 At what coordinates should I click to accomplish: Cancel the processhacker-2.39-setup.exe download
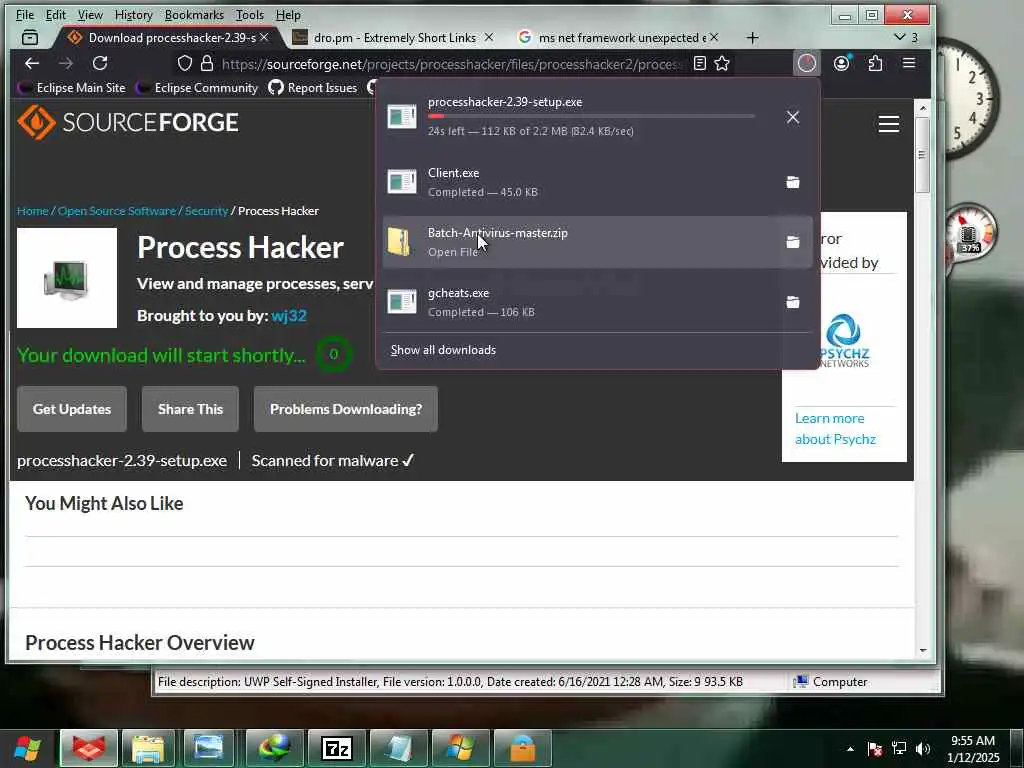[793, 117]
